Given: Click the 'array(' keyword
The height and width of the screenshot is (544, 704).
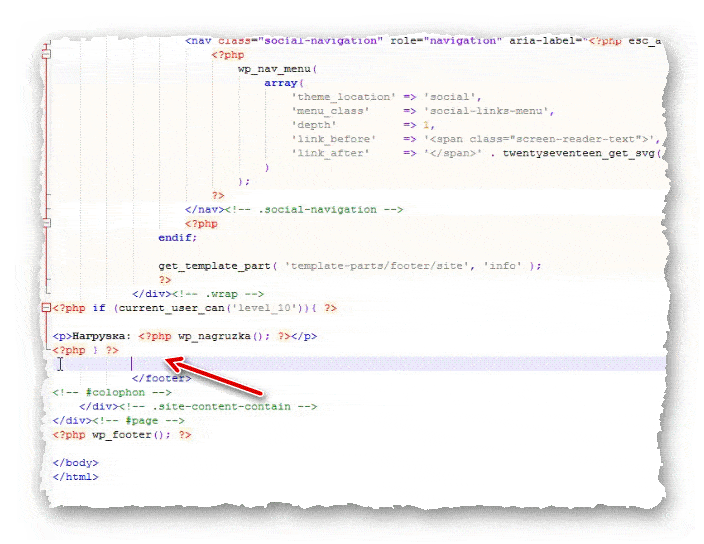Looking at the screenshot, I should 284,83.
